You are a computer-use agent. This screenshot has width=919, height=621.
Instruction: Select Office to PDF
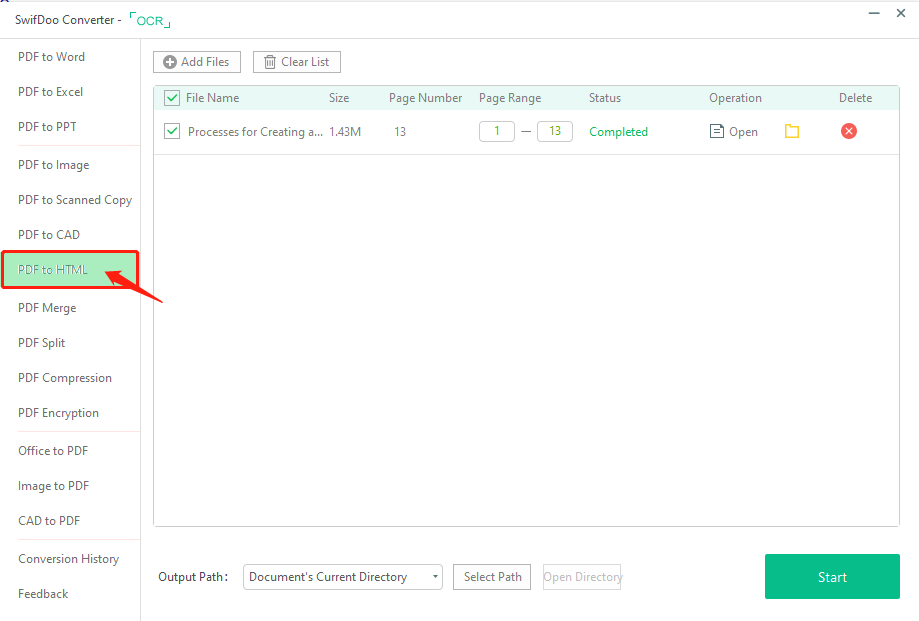click(x=53, y=451)
